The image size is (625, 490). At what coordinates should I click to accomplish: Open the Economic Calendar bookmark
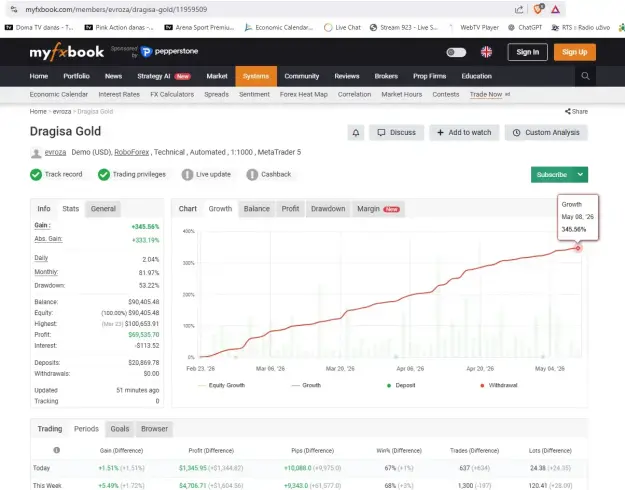pyautogui.click(x=279, y=28)
